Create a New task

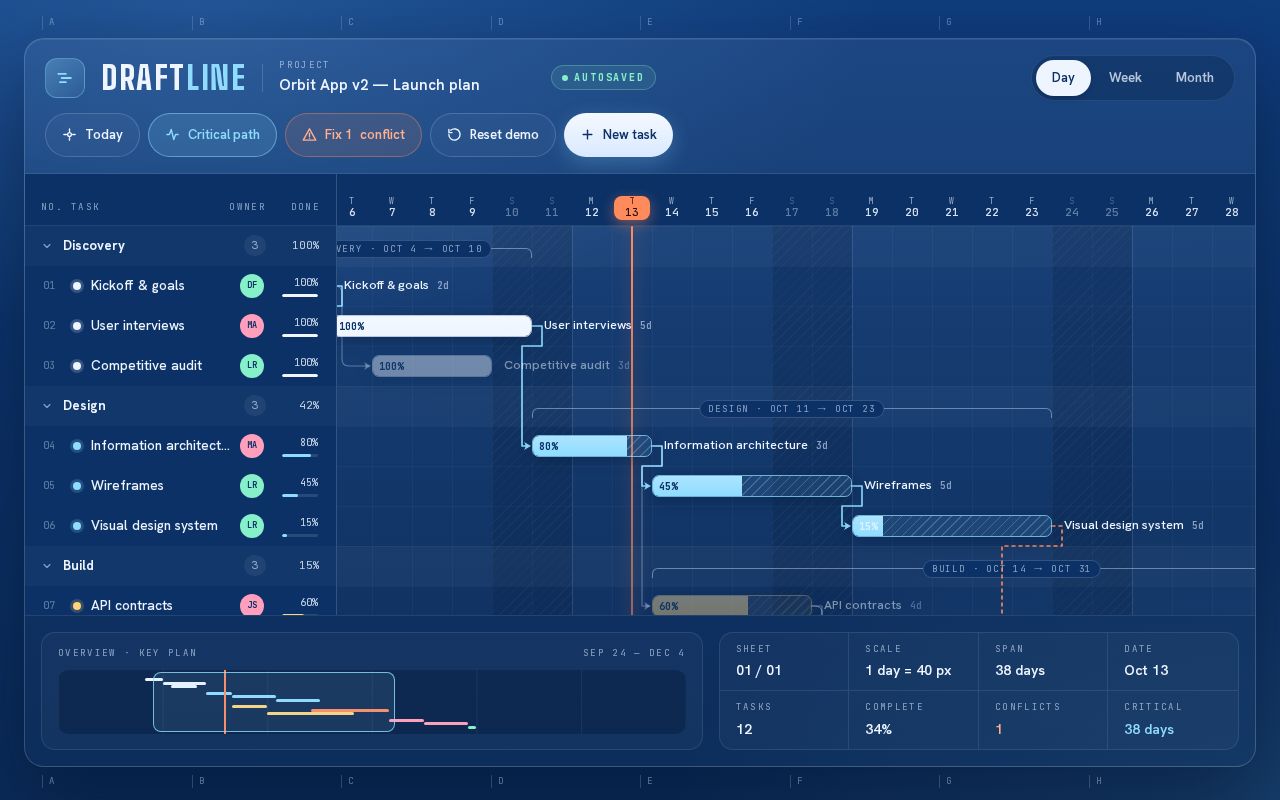[618, 135]
